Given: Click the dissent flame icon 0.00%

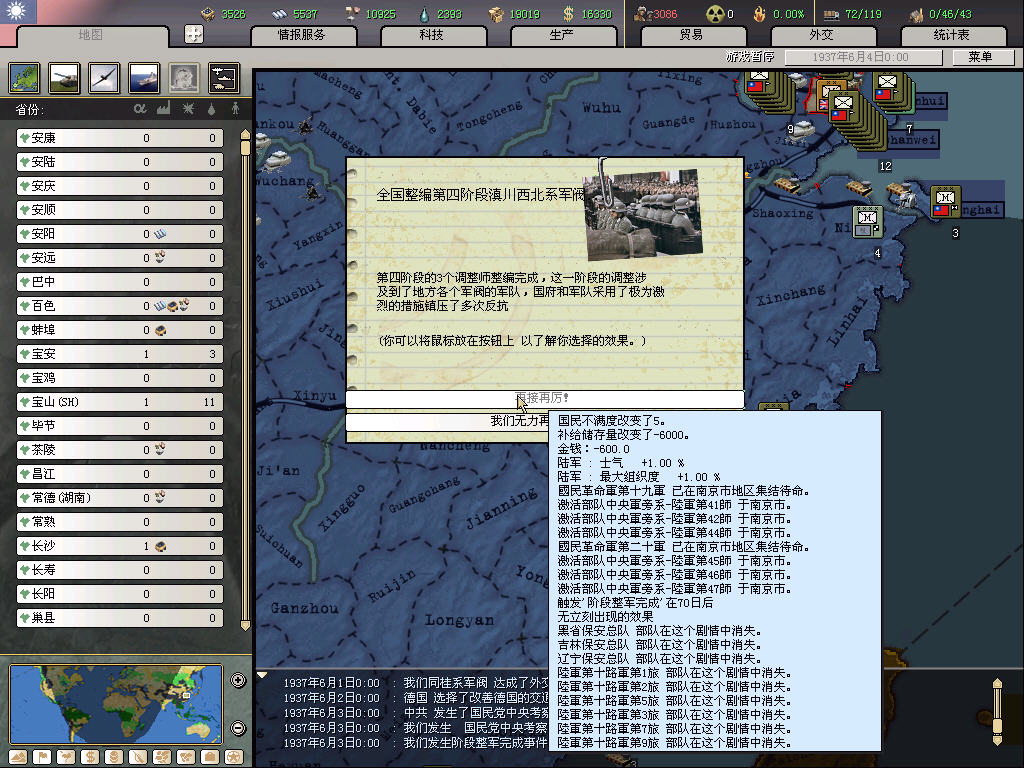Looking at the screenshot, I should pyautogui.click(x=759, y=14).
